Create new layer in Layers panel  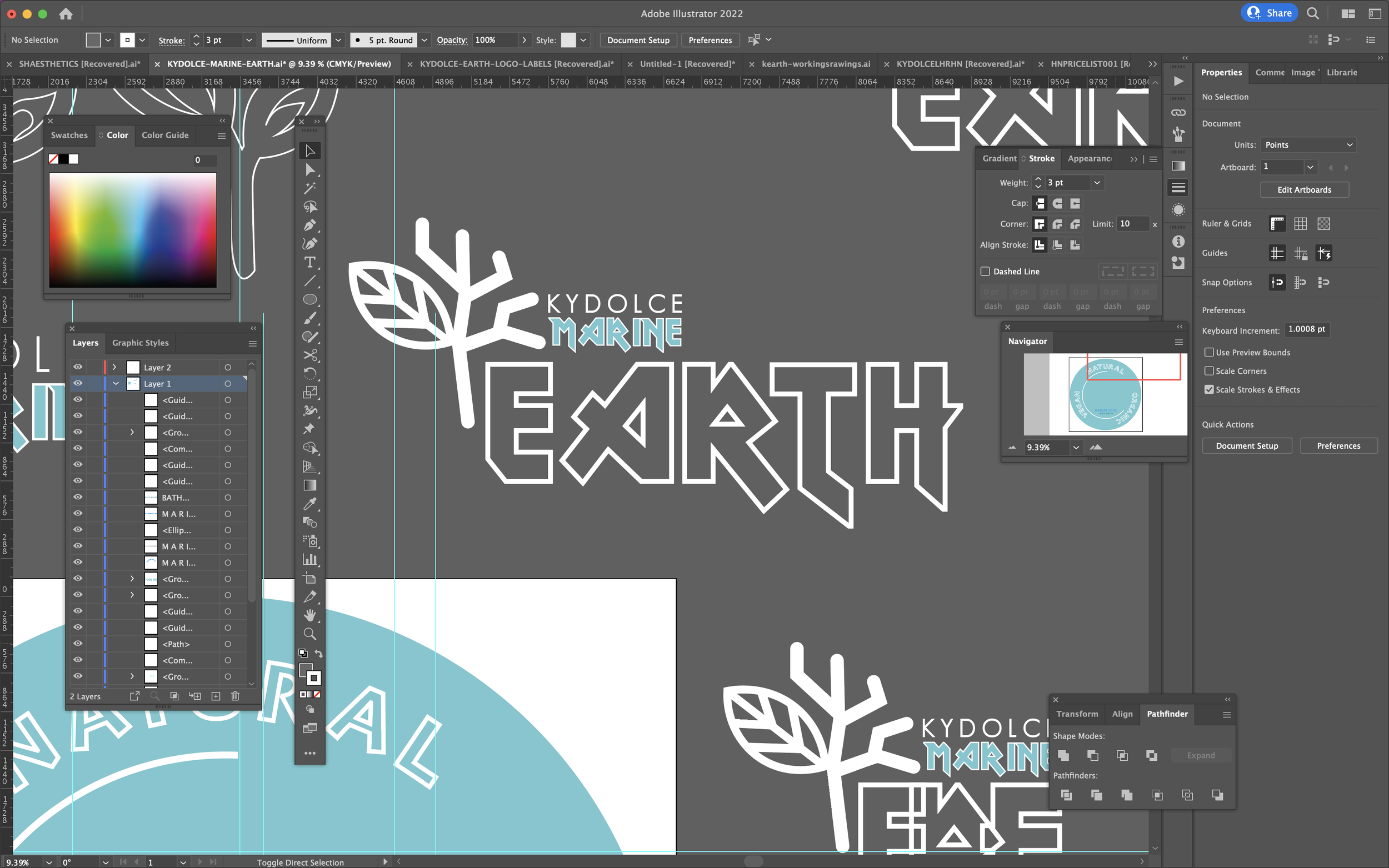tap(216, 696)
